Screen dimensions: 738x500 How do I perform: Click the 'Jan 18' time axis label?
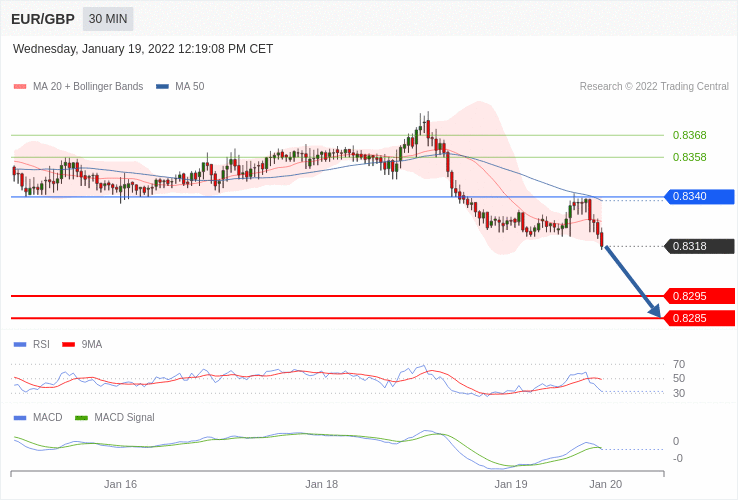pos(321,484)
